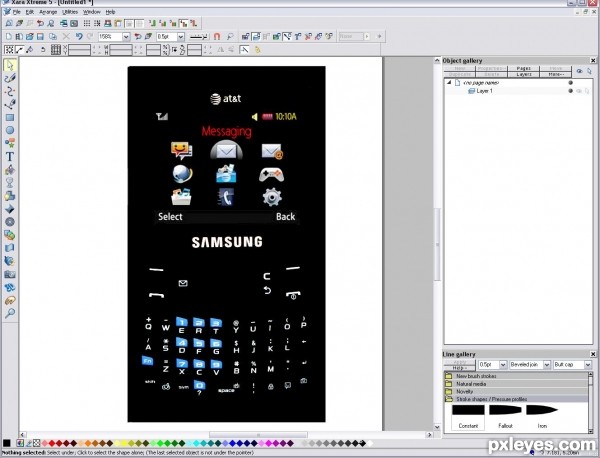The image size is (600, 458).
Task: Toggle the bounds handles button on infobar
Action: pyautogui.click(x=9, y=50)
